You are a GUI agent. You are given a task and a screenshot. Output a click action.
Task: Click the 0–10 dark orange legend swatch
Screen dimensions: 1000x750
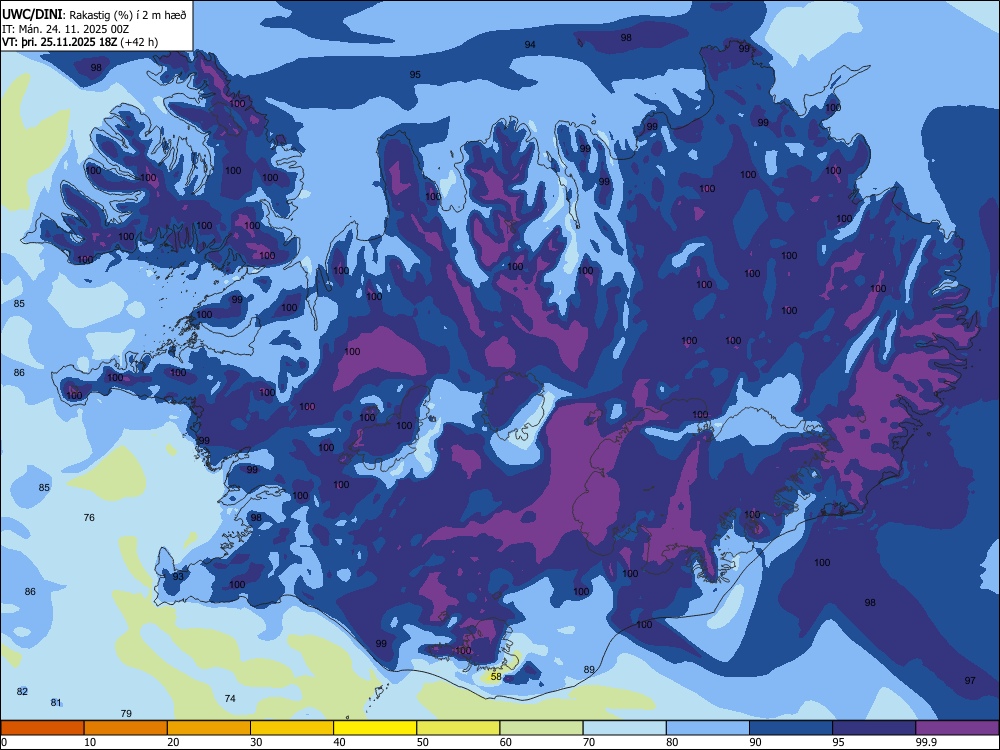(42, 728)
